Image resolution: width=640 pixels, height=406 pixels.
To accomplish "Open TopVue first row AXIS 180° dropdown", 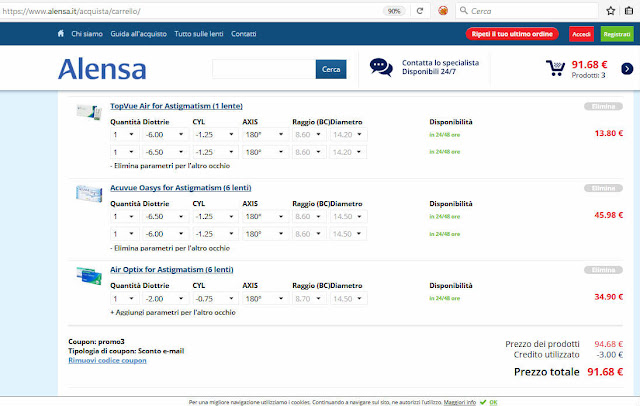I will (x=264, y=134).
